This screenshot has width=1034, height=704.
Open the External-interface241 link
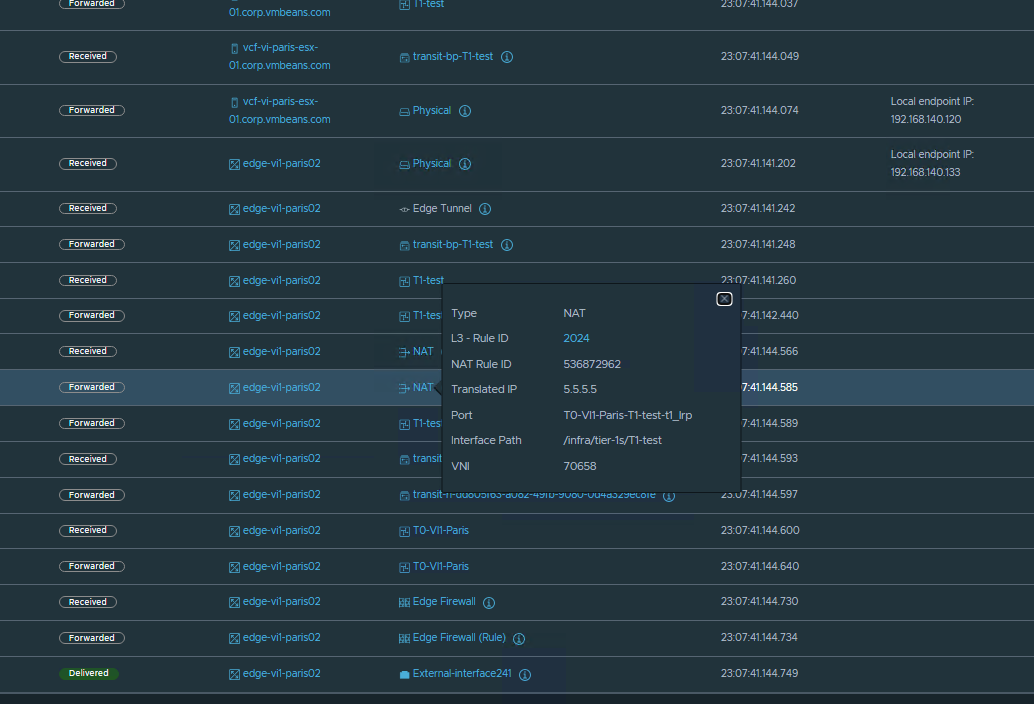pyautogui.click(x=461, y=674)
